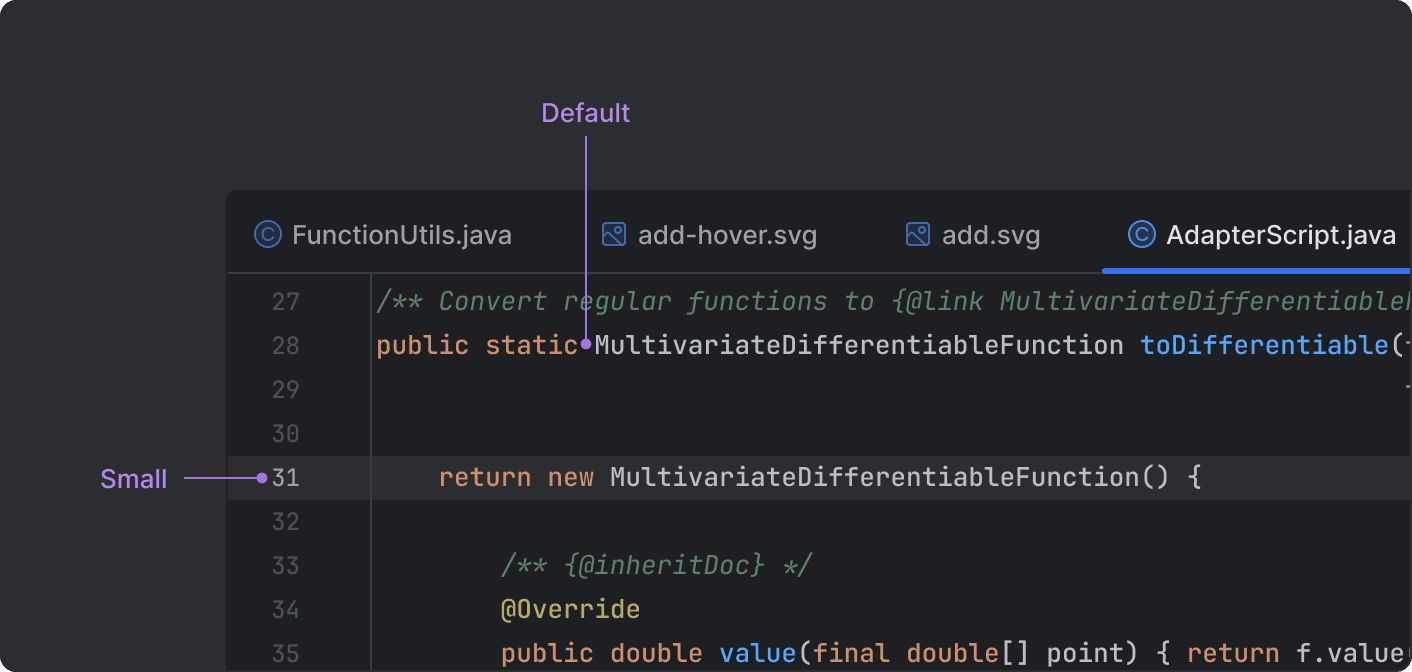This screenshot has width=1412, height=672.
Task: Click the image icon on add-hover.svg tab
Action: tap(613, 235)
